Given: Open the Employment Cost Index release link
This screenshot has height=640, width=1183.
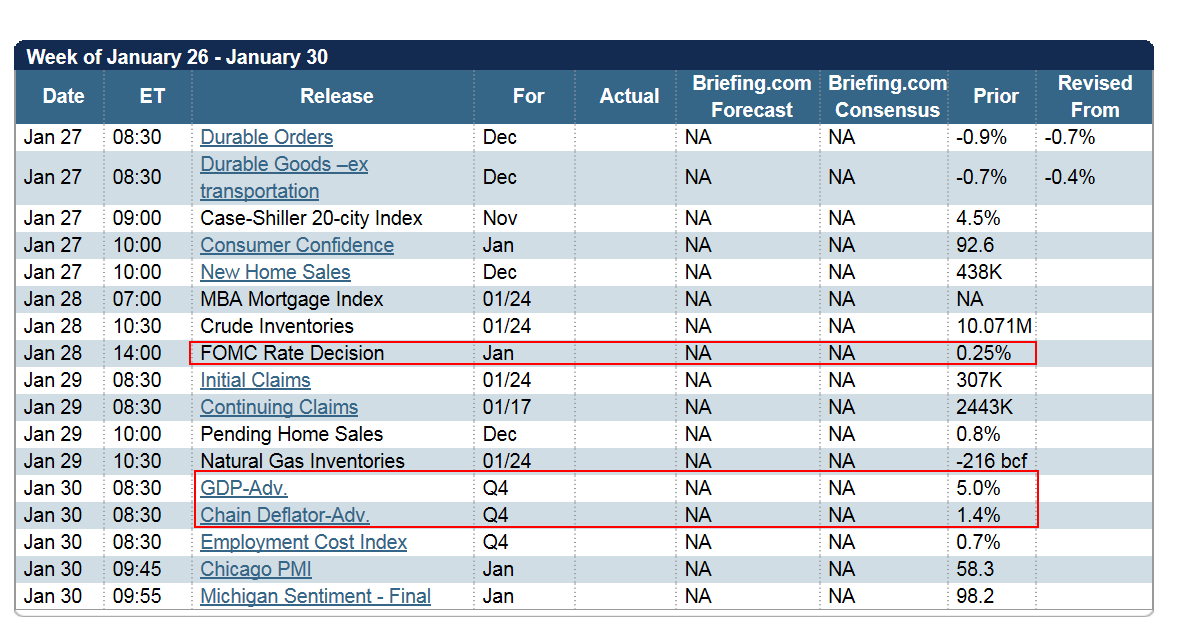Looking at the screenshot, I should click(x=304, y=542).
